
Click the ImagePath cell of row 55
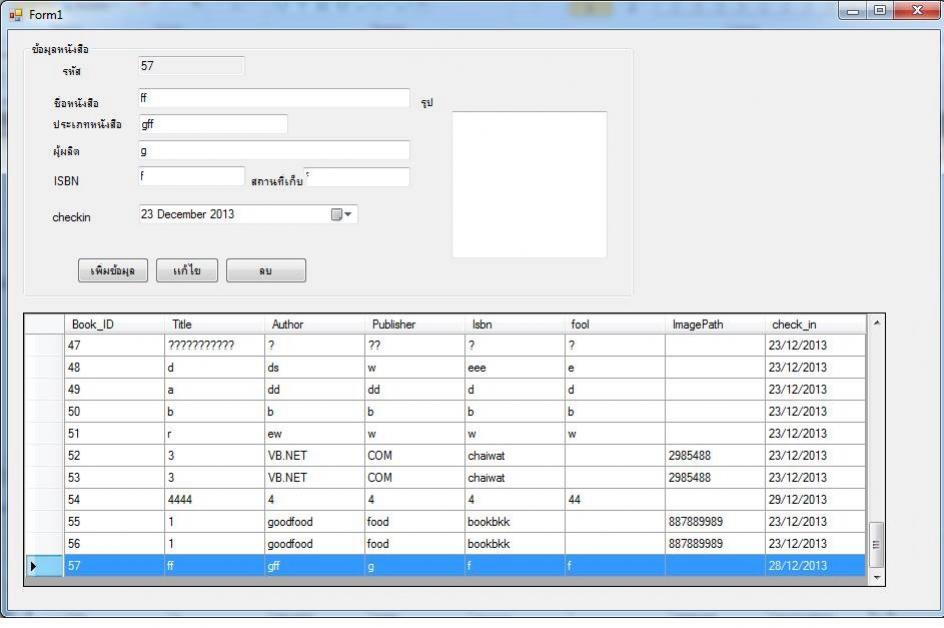click(x=714, y=522)
